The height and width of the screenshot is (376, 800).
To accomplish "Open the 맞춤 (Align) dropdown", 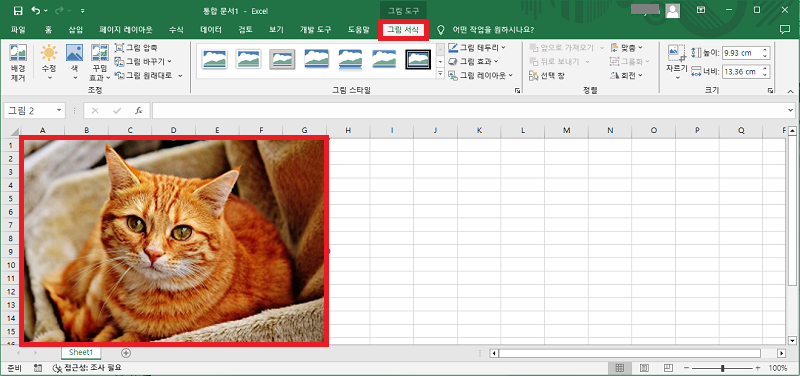I will pos(626,47).
